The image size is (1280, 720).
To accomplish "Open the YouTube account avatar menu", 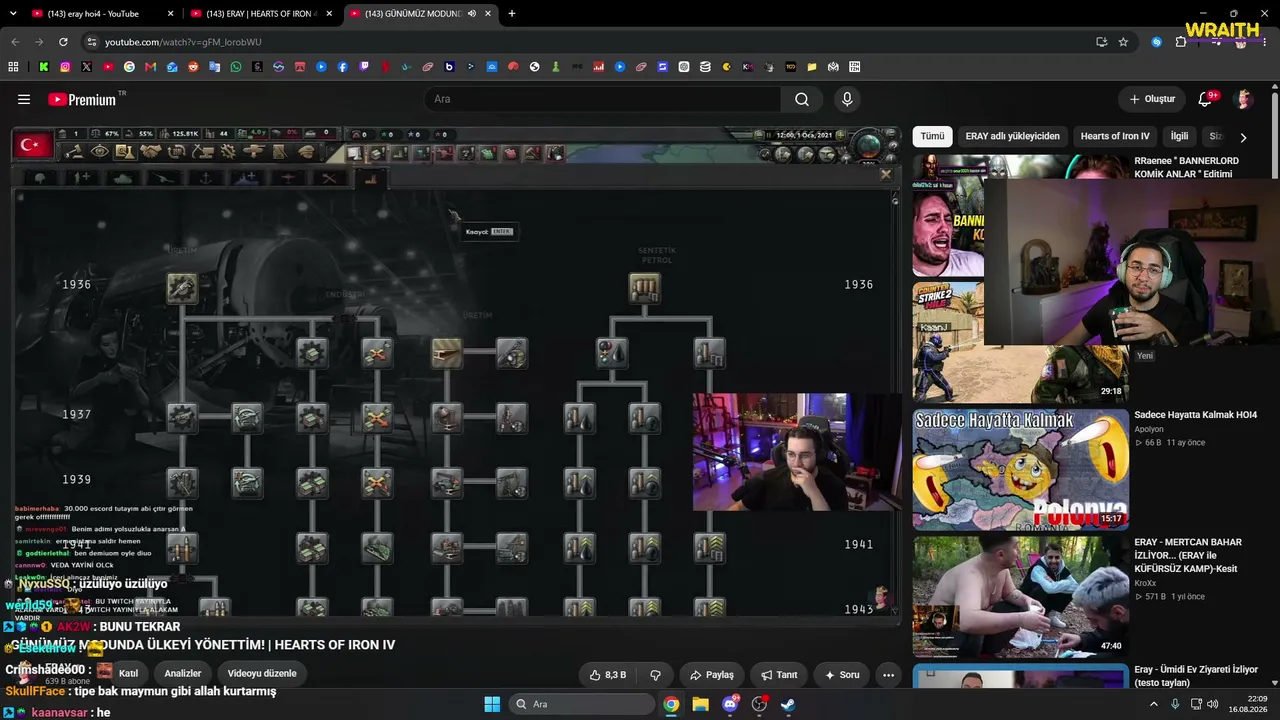I will [1244, 99].
